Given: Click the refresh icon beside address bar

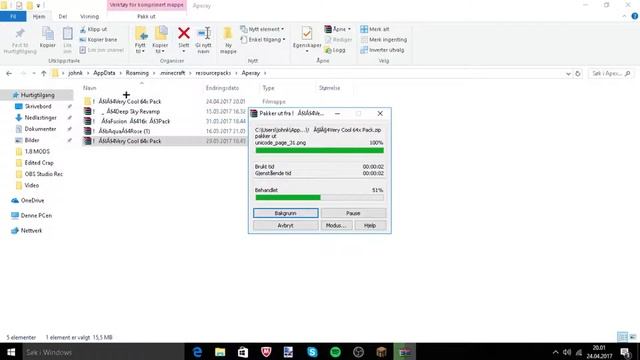Looking at the screenshot, I should click(578, 73).
